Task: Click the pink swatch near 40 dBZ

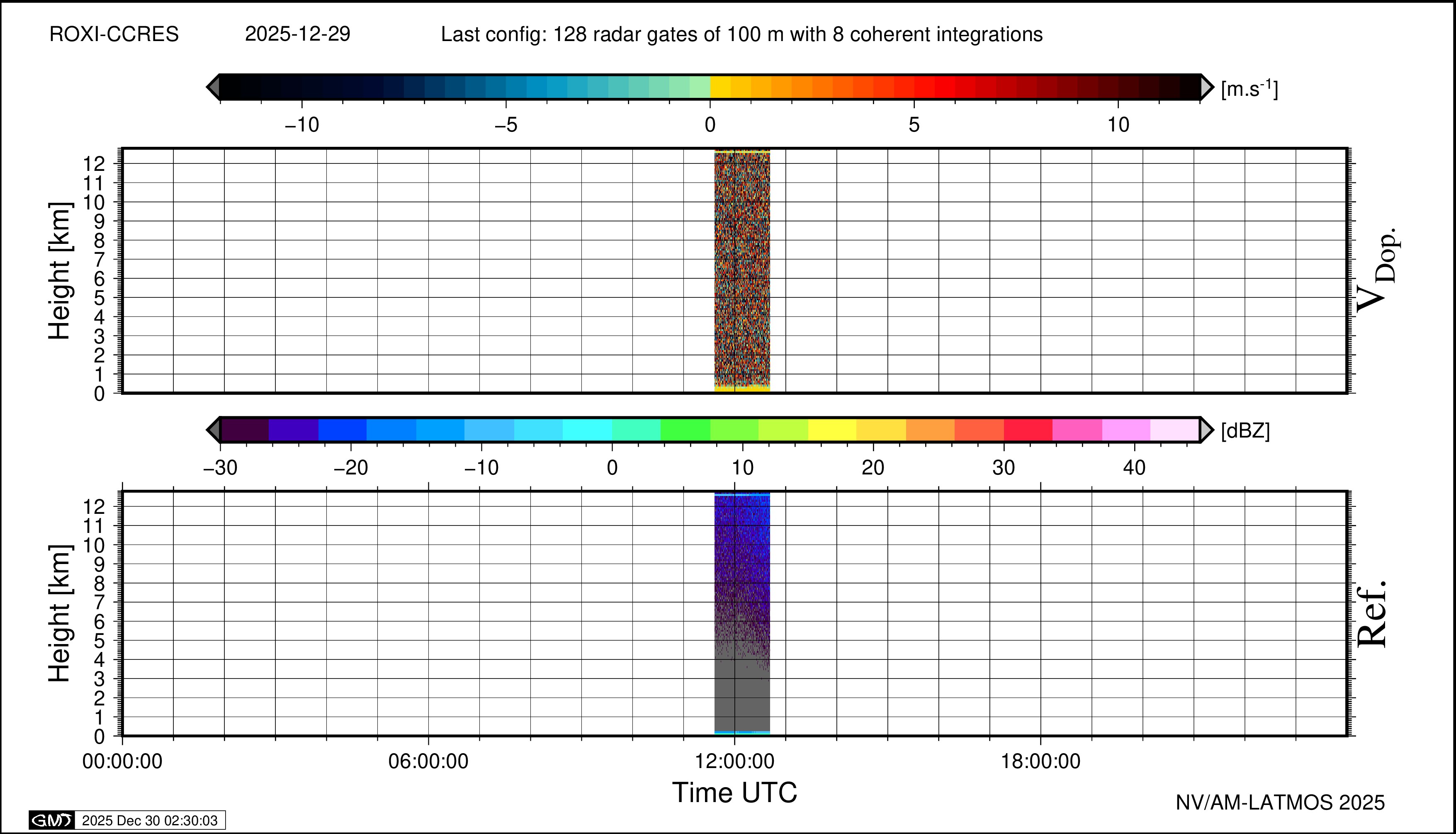Action: (1126, 430)
